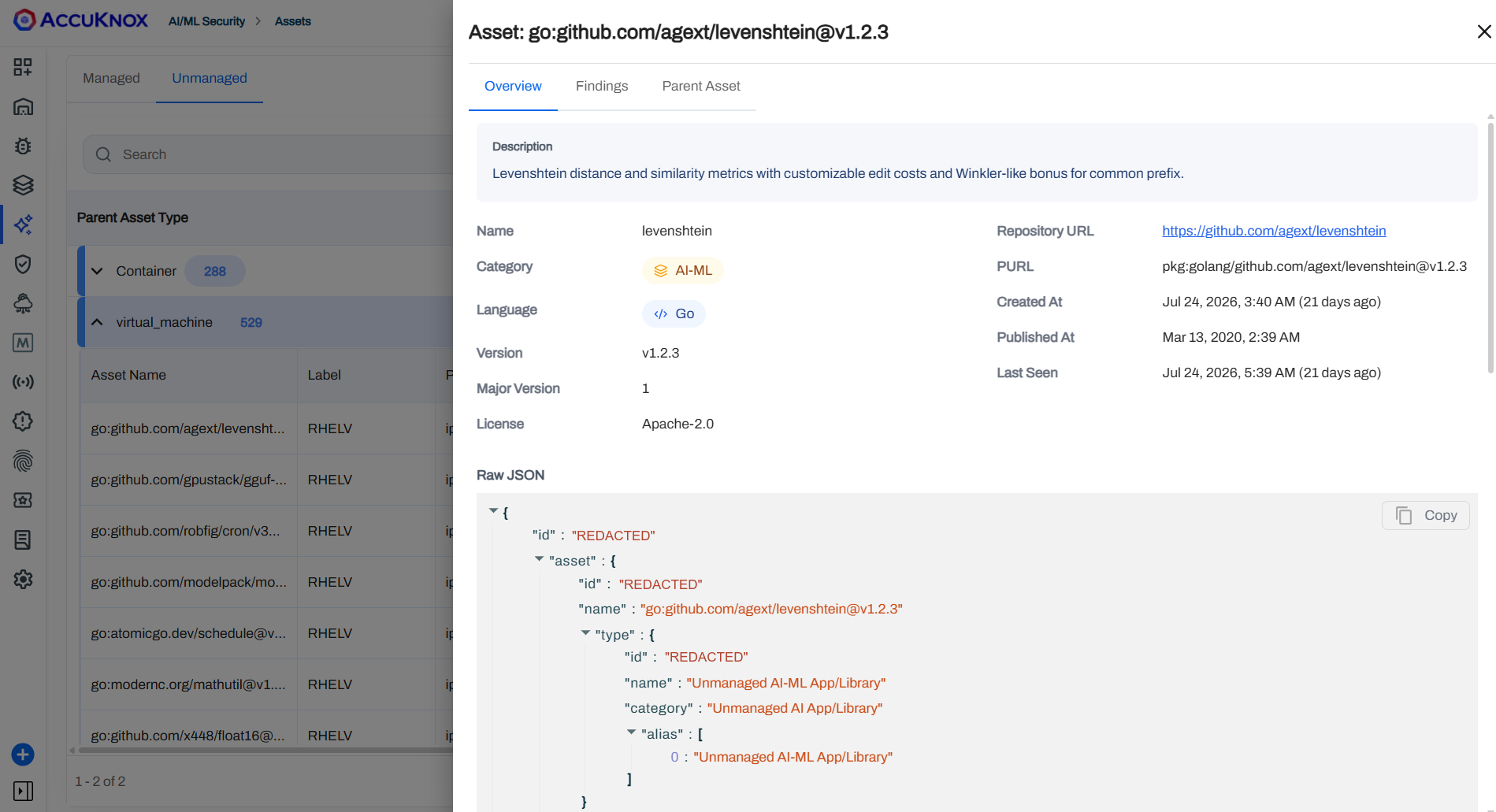Switch to the Parent Asset tab
The image size is (1496, 812).
tap(701, 86)
